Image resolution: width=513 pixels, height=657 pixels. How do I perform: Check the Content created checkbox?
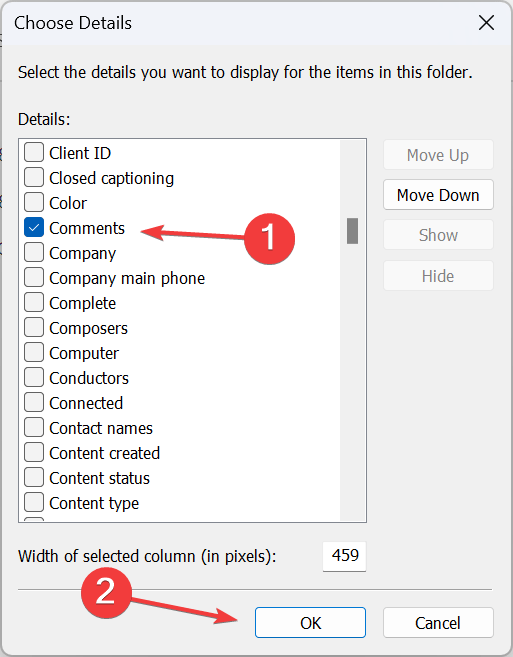[34, 453]
